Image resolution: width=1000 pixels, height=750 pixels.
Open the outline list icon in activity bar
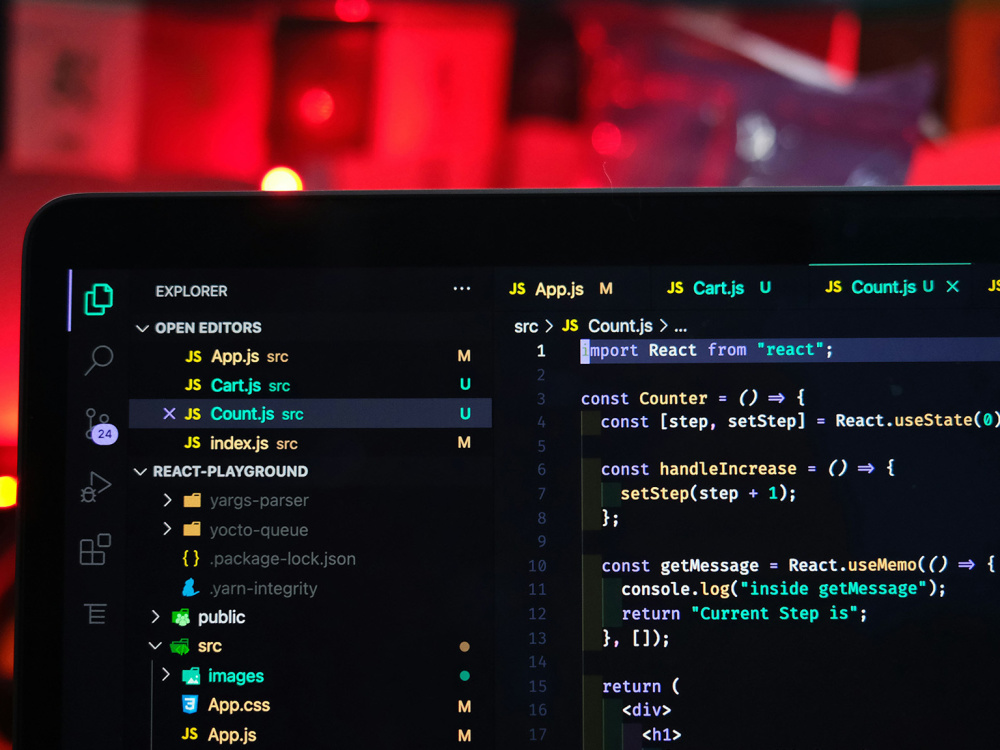(95, 614)
